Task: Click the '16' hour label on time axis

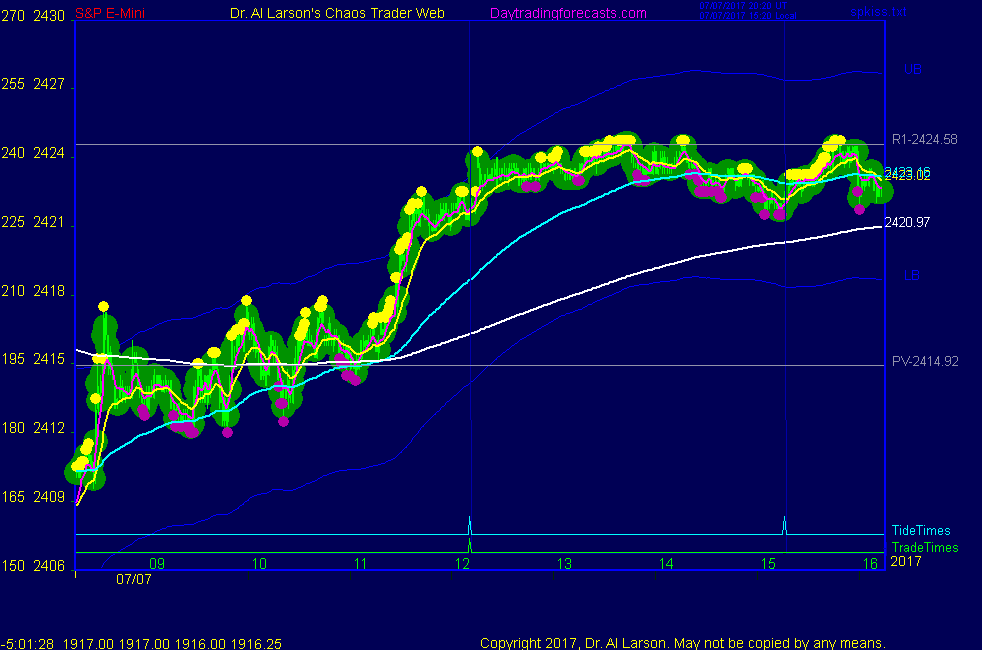Action: pyautogui.click(x=871, y=564)
